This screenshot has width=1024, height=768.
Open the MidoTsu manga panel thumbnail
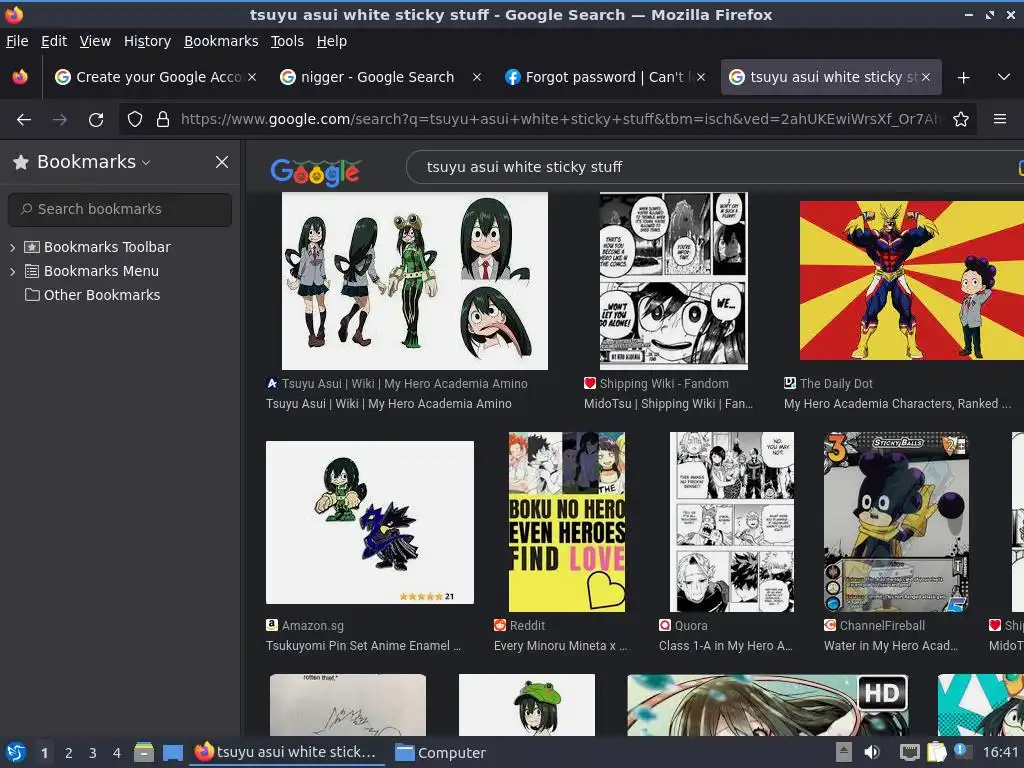coord(673,281)
